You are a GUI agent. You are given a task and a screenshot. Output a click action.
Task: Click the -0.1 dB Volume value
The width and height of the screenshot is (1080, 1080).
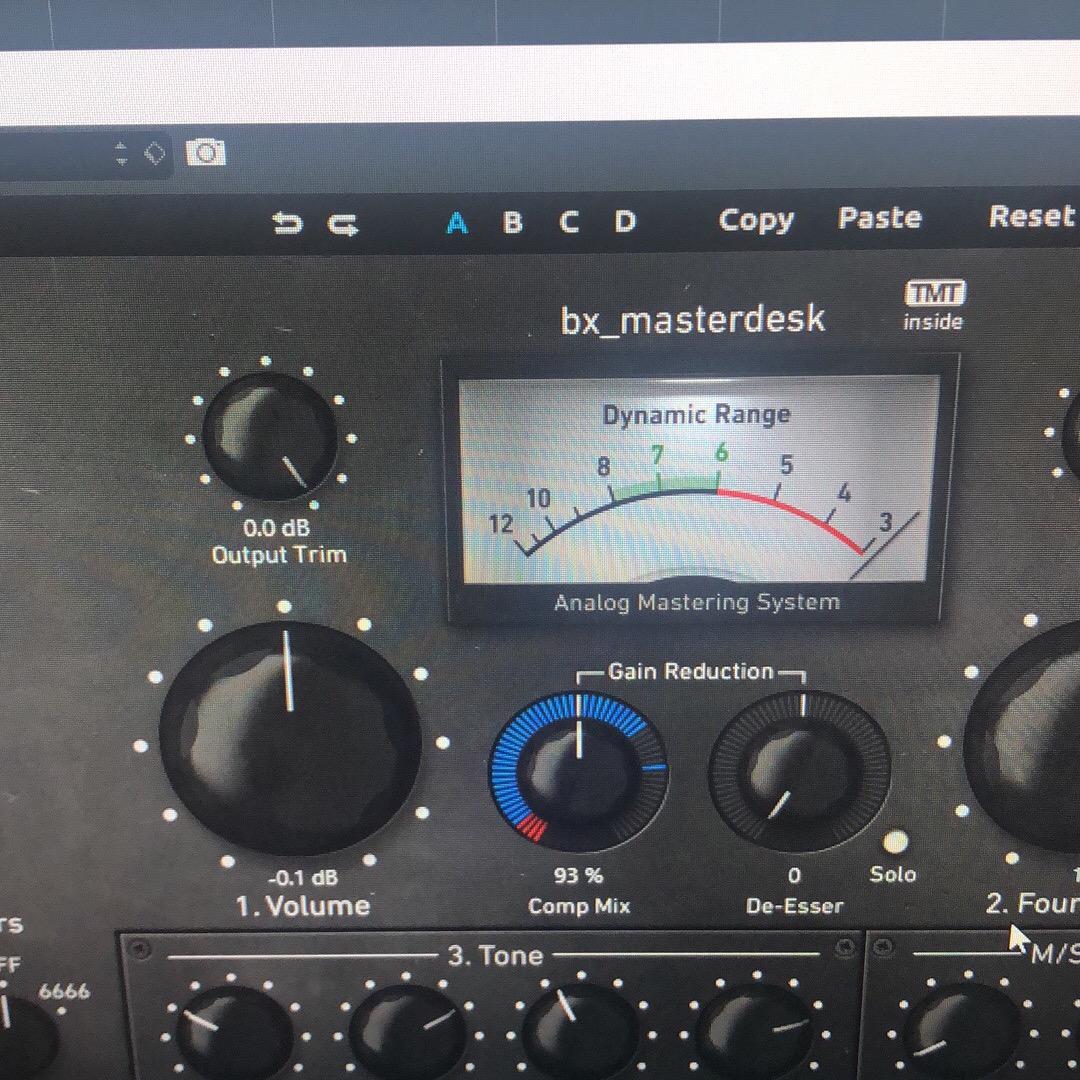303,878
